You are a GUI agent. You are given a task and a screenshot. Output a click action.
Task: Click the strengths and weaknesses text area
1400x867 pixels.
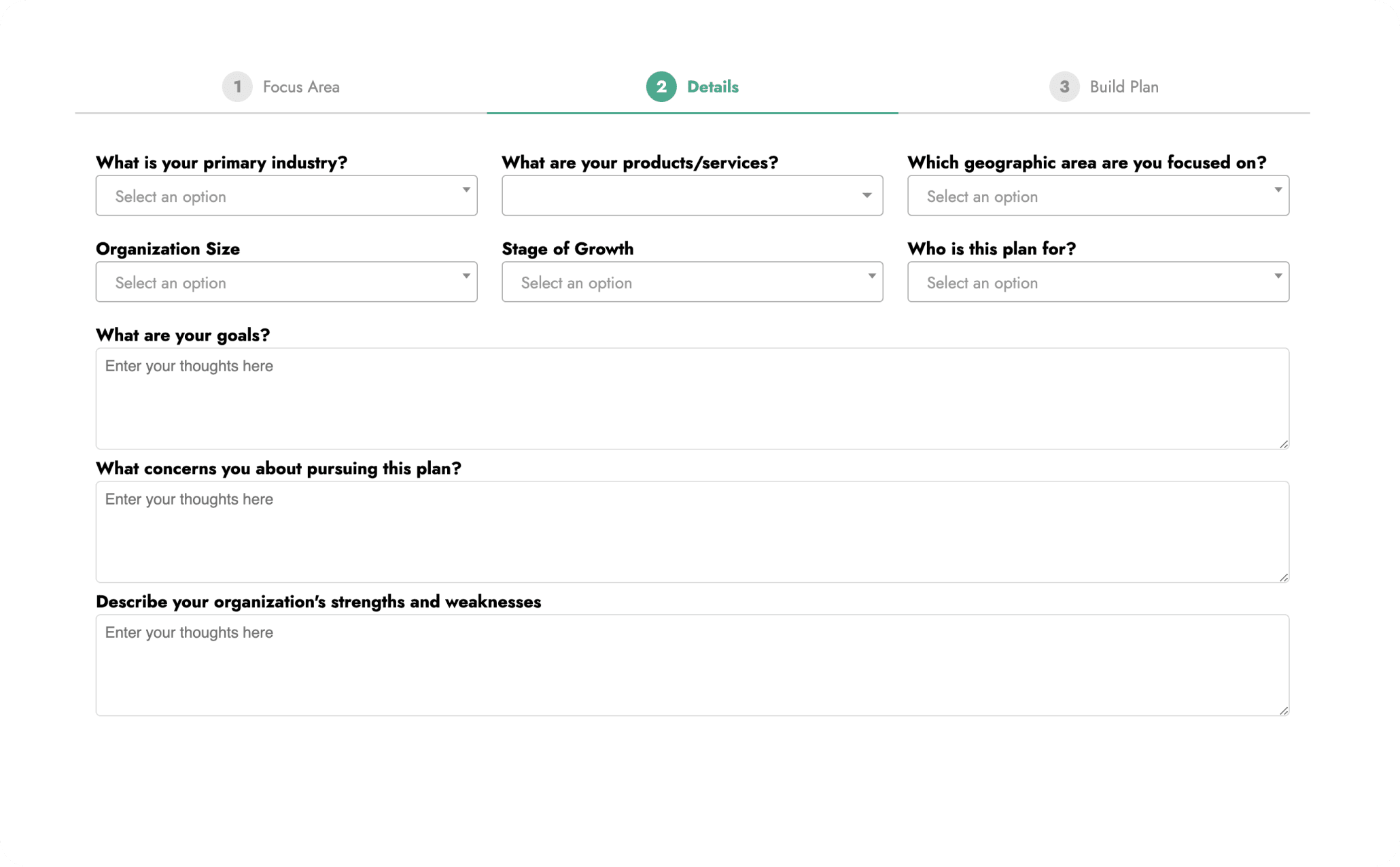[x=691, y=665]
